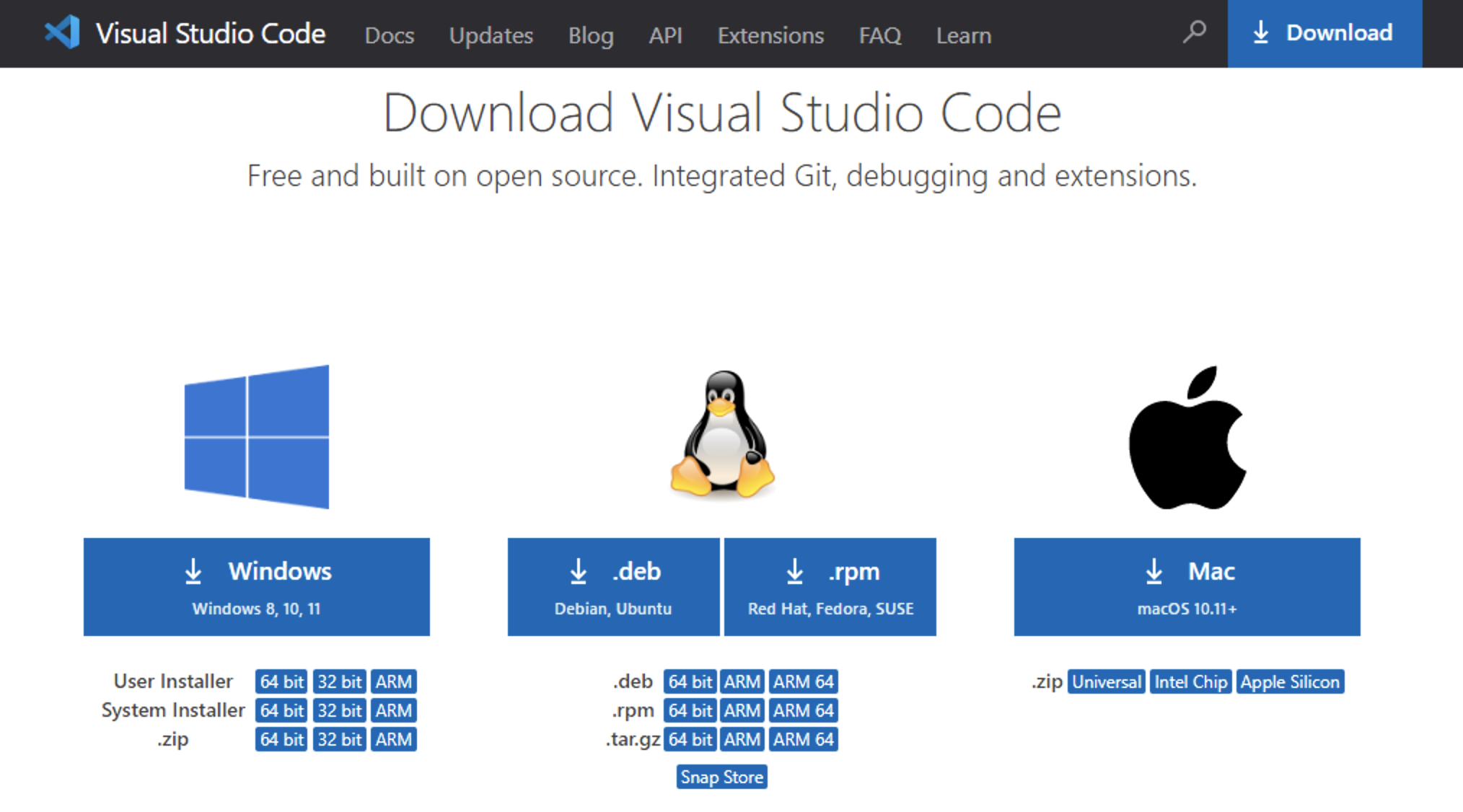Click the '.tar.gz' row label

pos(633,739)
